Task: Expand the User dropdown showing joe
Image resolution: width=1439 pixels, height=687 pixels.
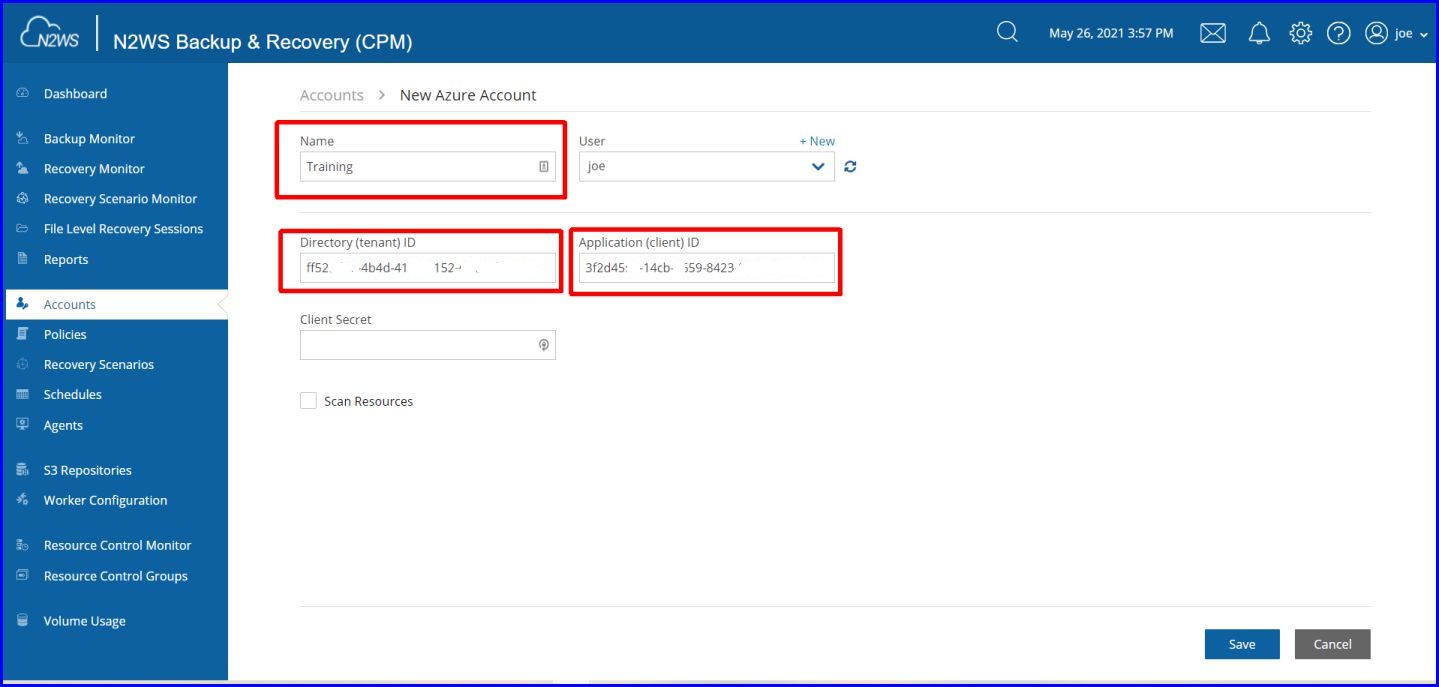Action: (706, 167)
